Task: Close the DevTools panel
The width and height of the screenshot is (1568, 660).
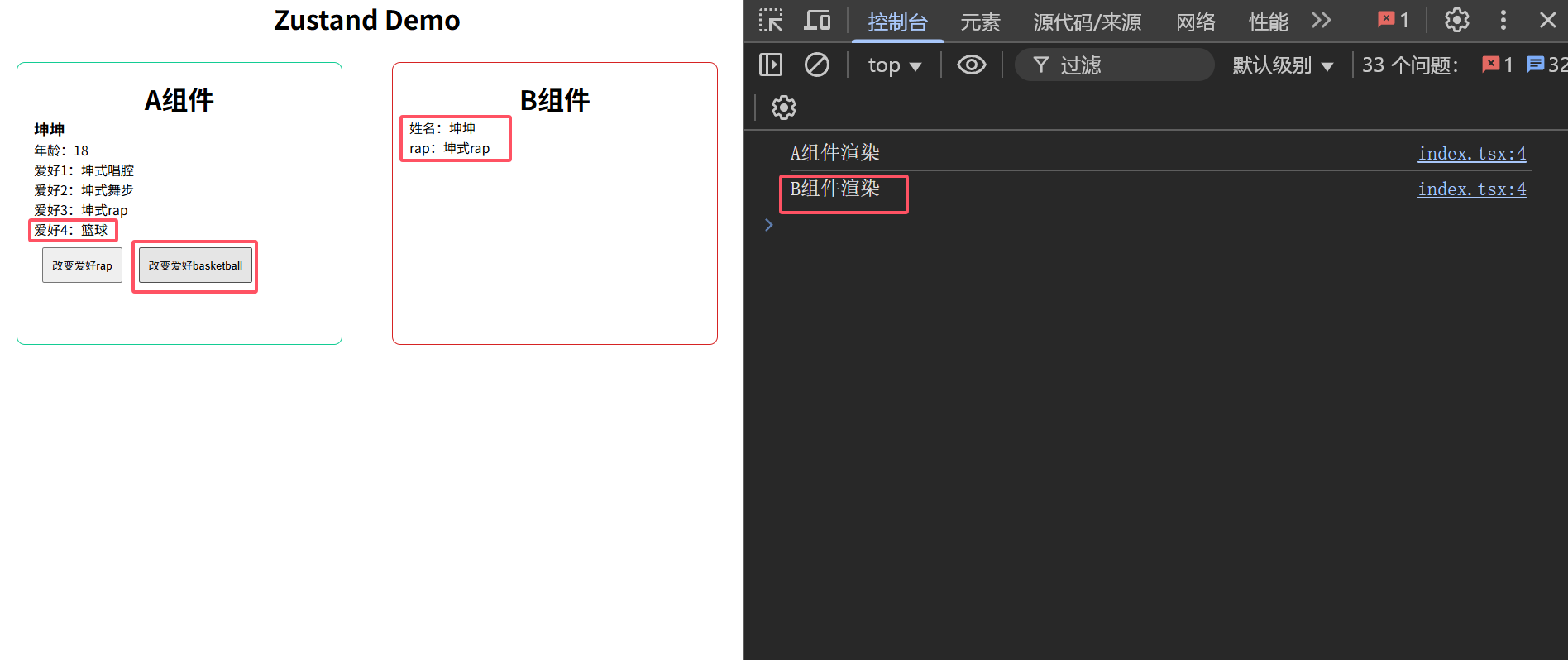Action: point(1548,20)
